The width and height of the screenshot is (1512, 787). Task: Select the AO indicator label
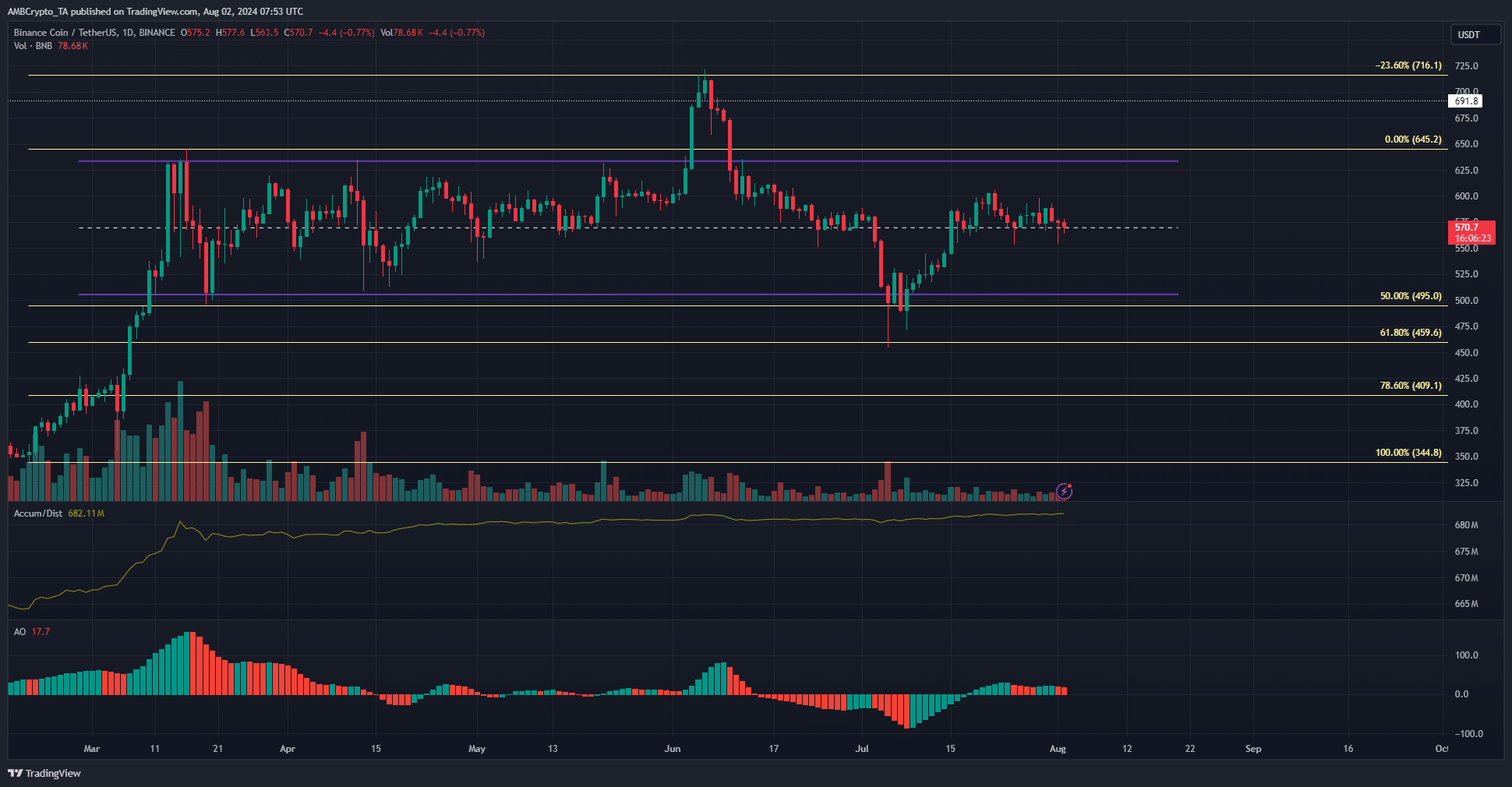click(19, 632)
